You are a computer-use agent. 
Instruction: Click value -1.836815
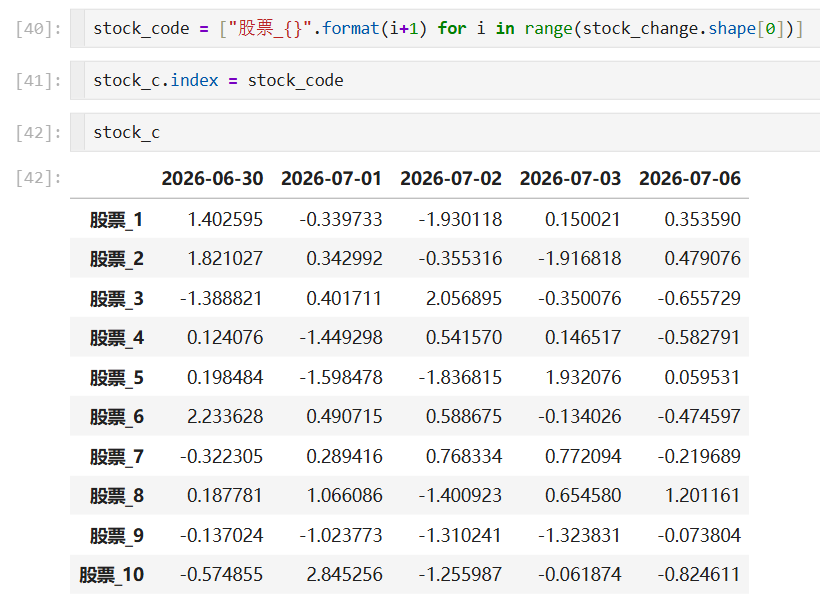pos(460,377)
